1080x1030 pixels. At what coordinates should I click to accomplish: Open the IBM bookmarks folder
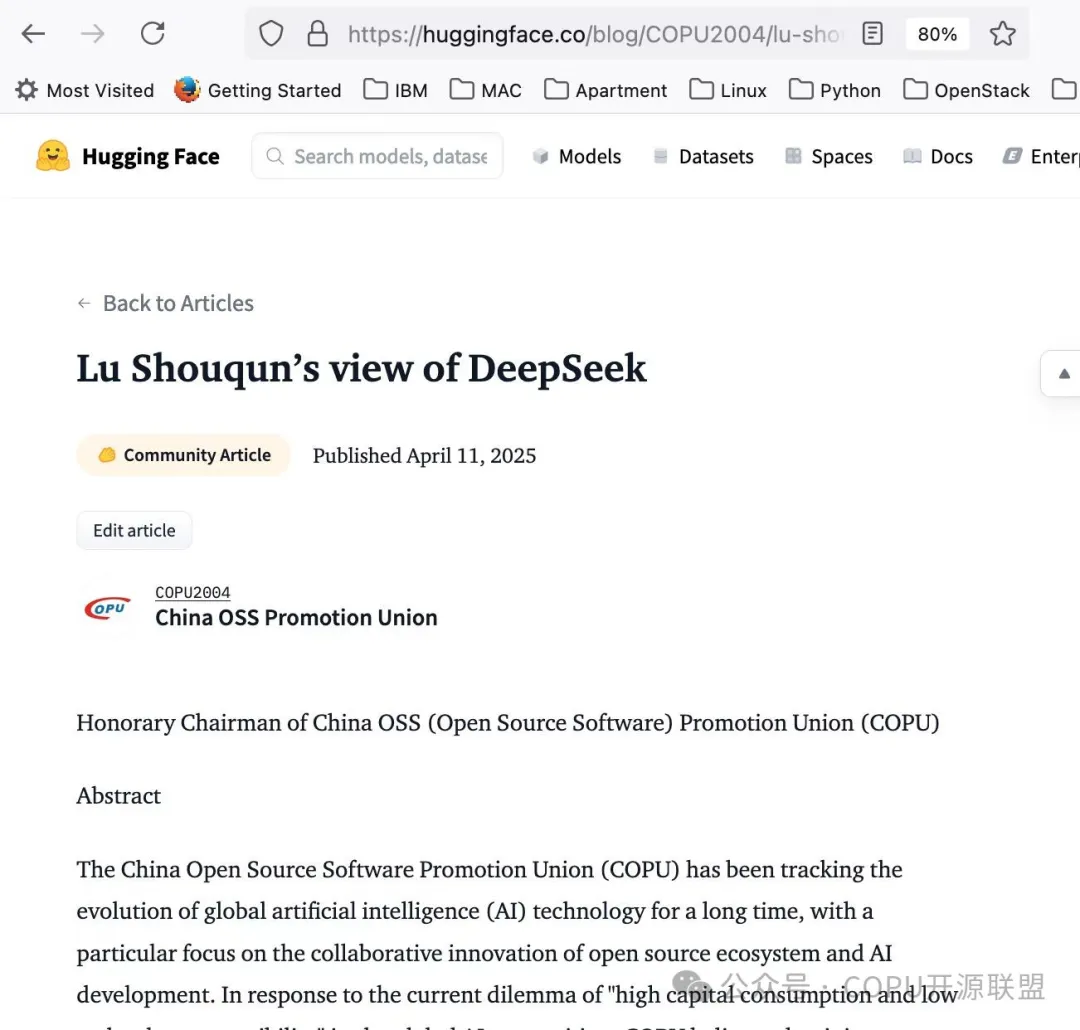click(x=395, y=90)
